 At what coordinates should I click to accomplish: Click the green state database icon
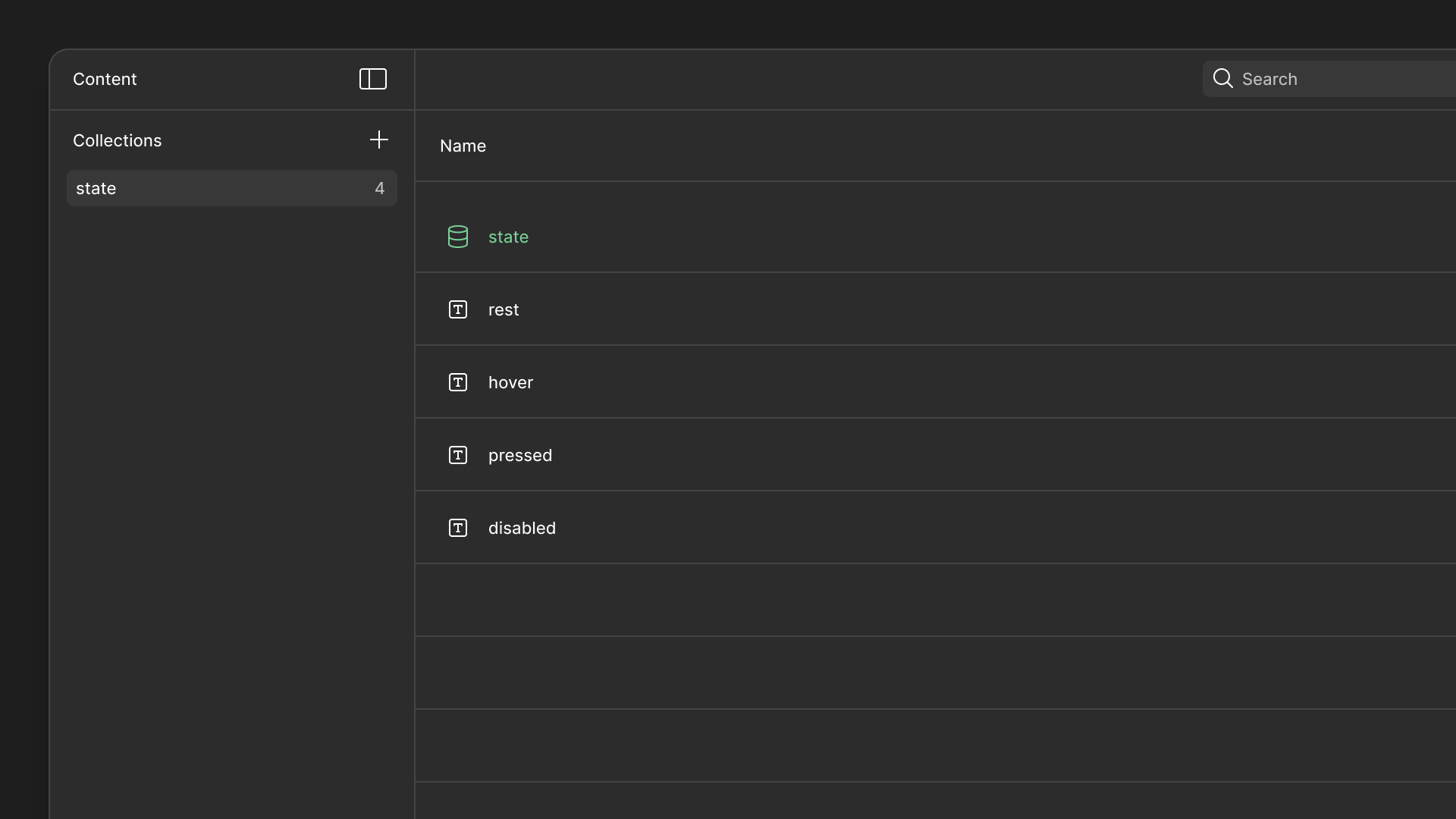(458, 237)
